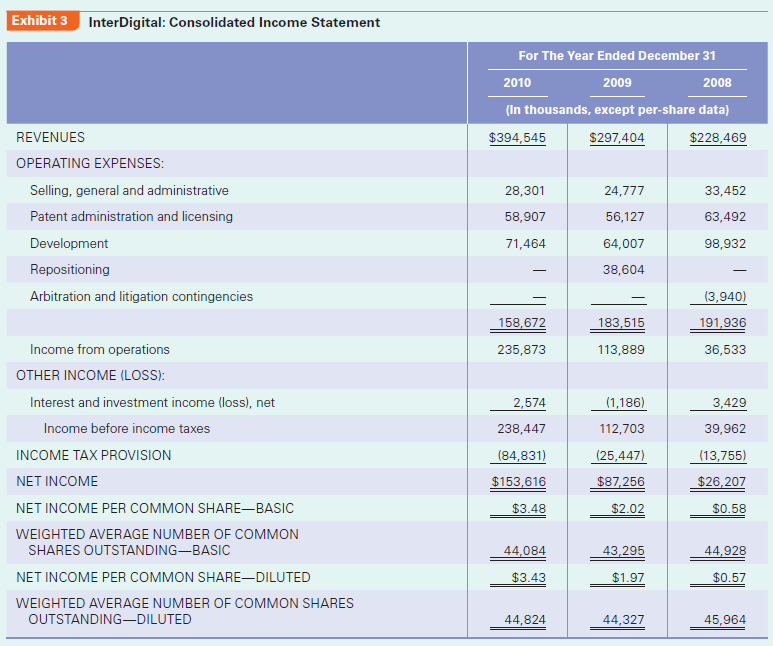This screenshot has height=646, width=773.
Task: Click the value 71,464
Action: point(526,244)
